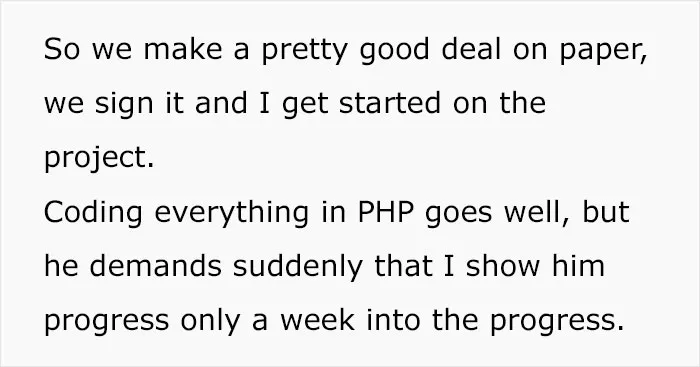Click the word "Coding" starting the second paragraph
Image resolution: width=700 pixels, height=367 pixels.
click(x=93, y=215)
